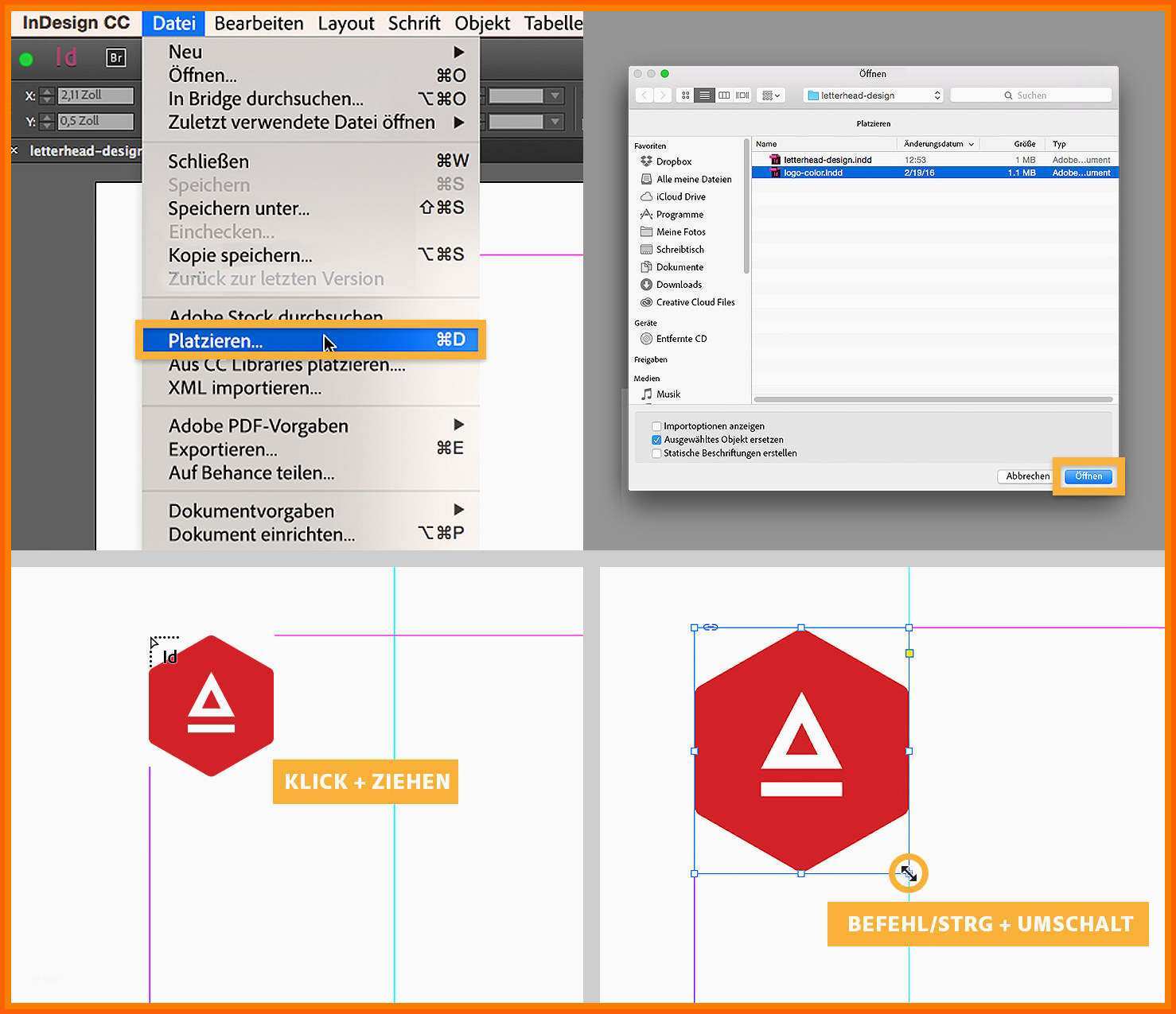1176x1014 pixels.
Task: Choose Dokument einrichten... menu item
Action: [310, 534]
